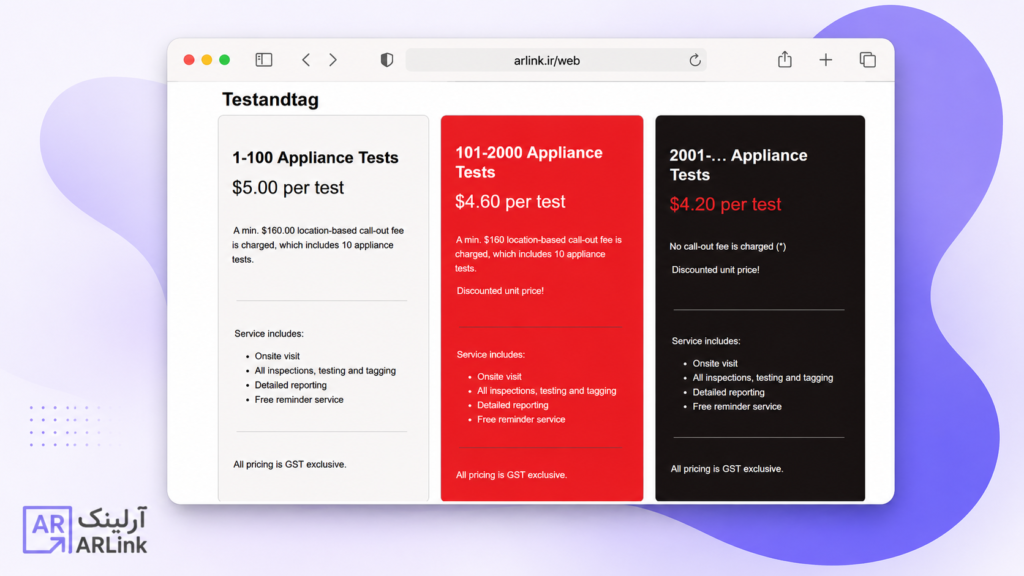1024x576 pixels.
Task: Click 'Onsite visit' in red card
Action: 499,376
